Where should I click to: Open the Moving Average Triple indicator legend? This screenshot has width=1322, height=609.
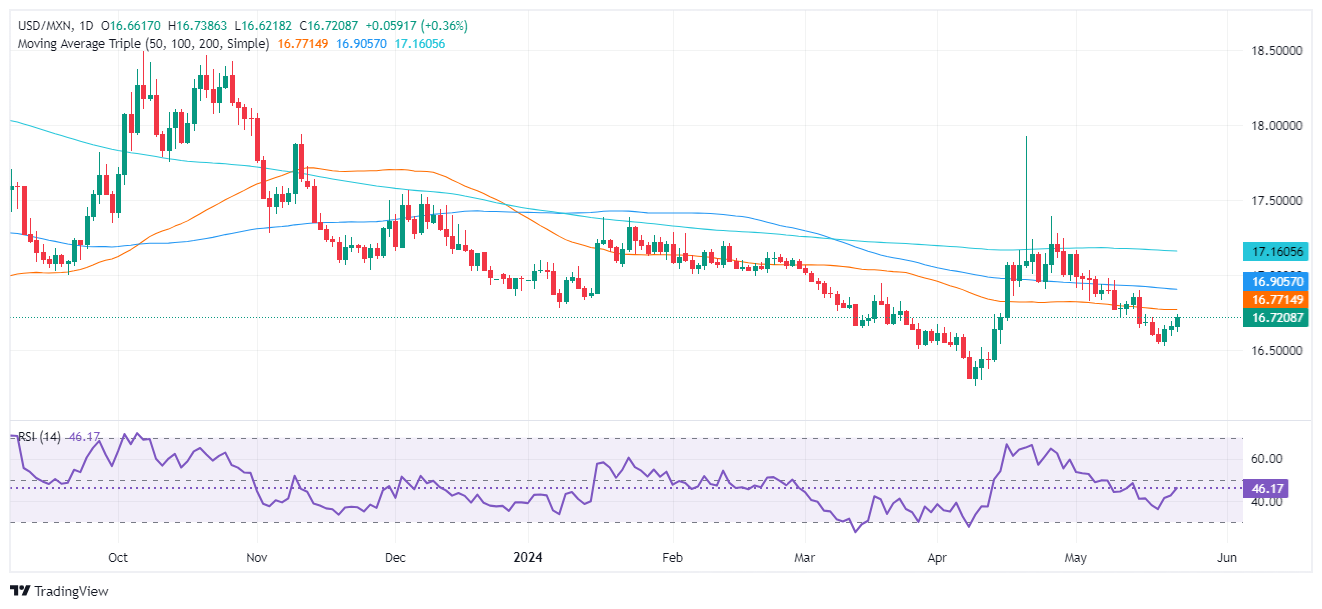tap(140, 44)
